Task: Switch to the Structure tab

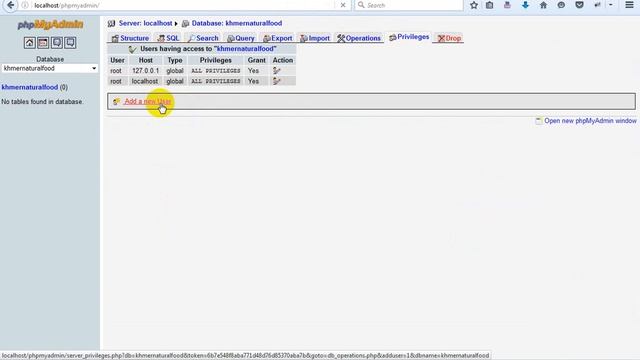Action: click(130, 38)
